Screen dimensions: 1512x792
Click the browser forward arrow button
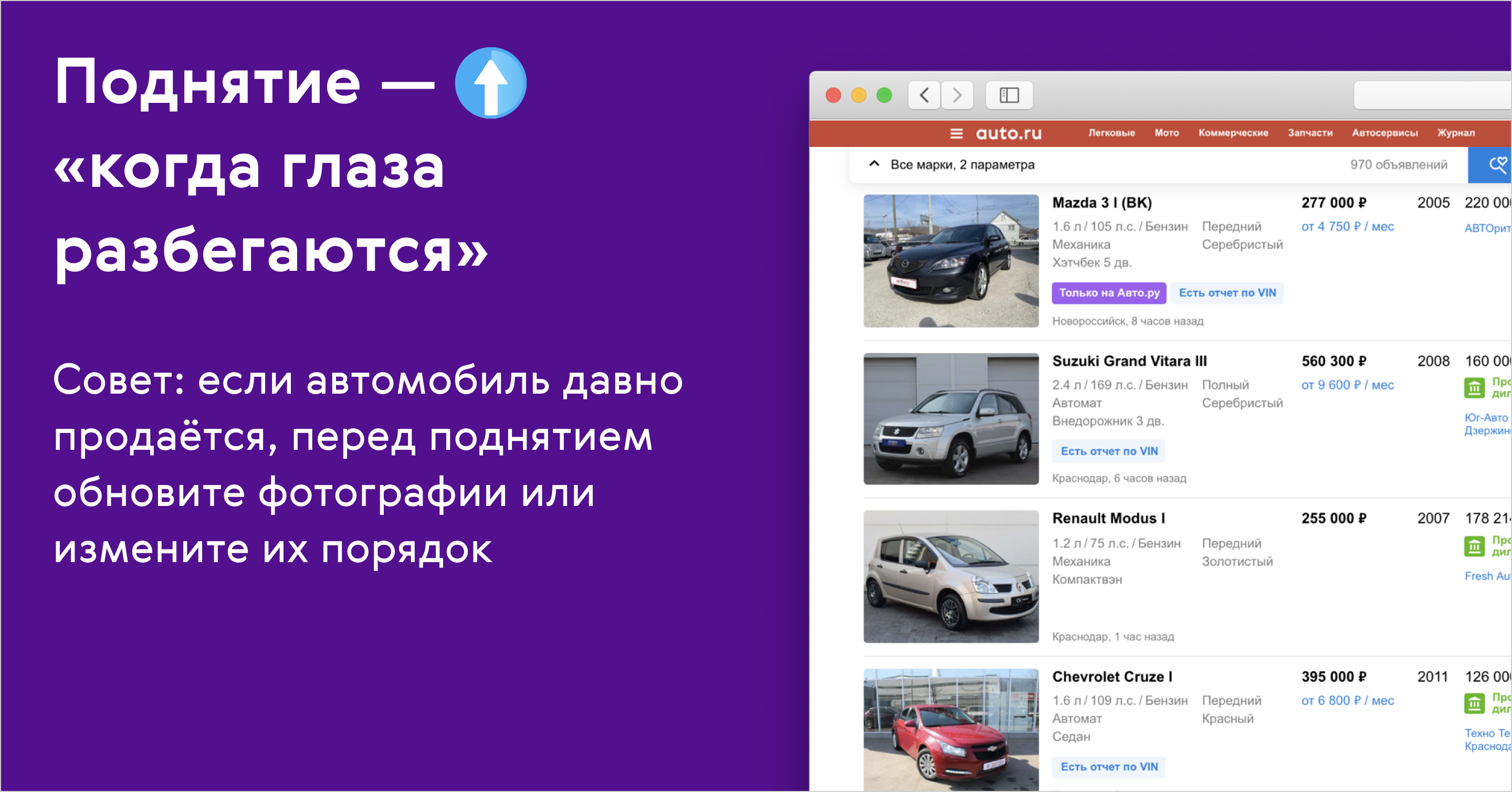(x=957, y=95)
